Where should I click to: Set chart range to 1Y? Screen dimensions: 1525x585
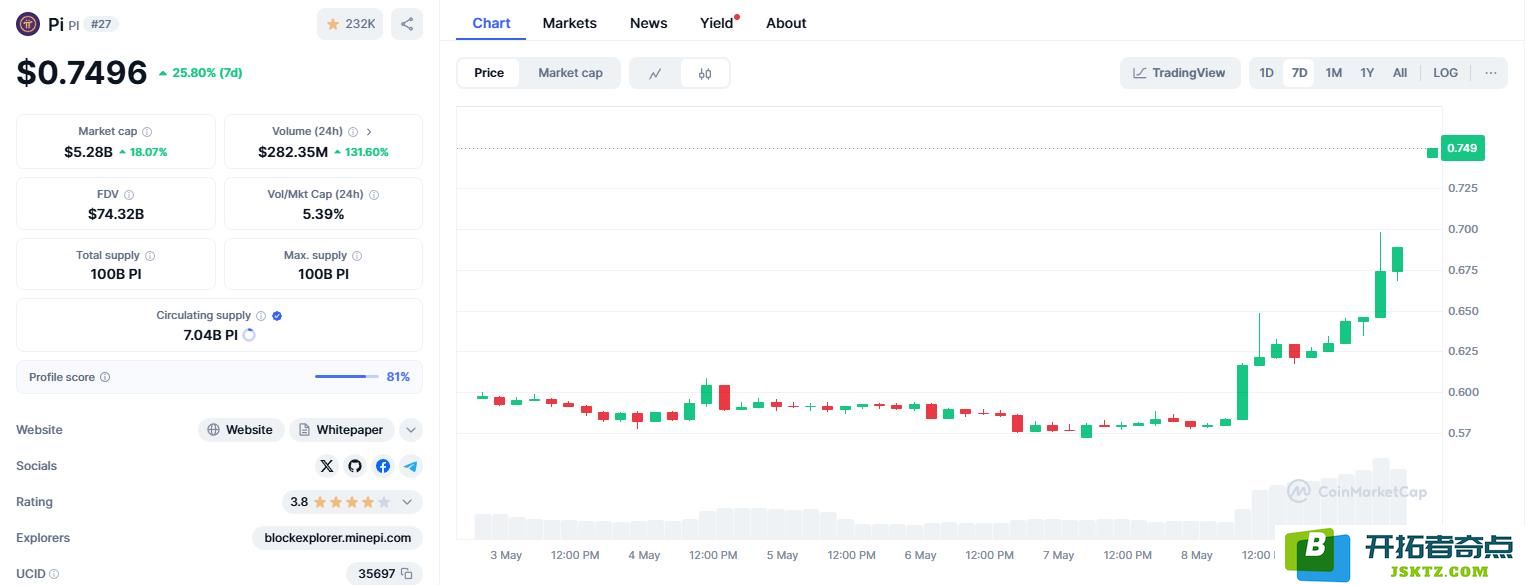click(x=1367, y=73)
